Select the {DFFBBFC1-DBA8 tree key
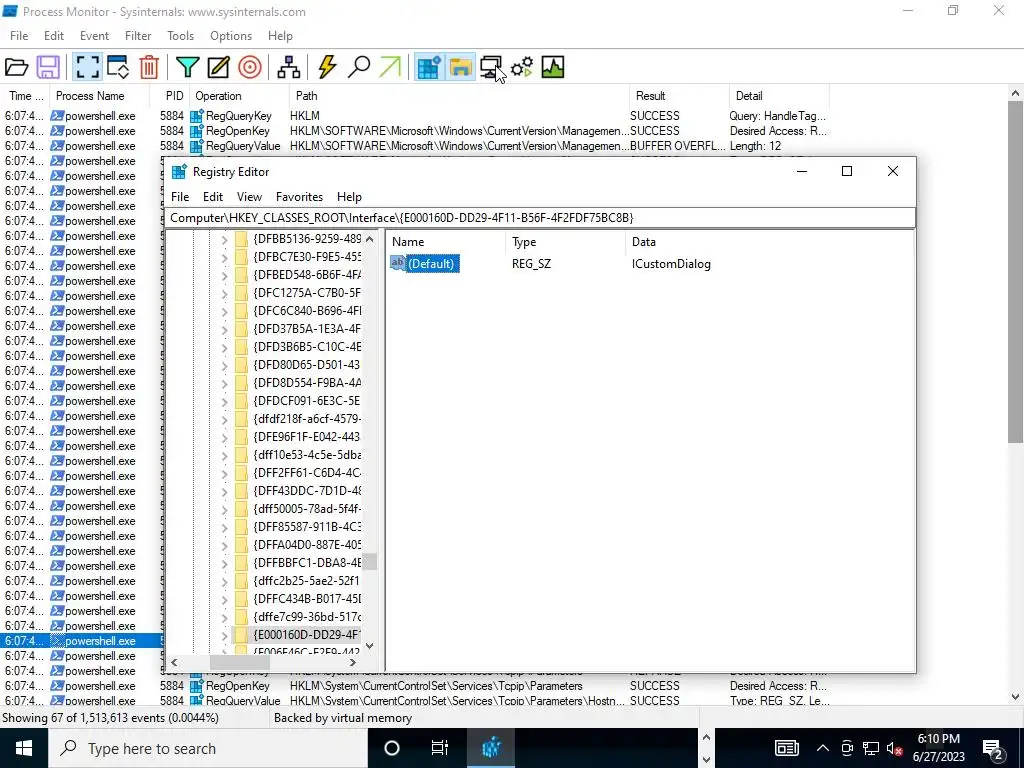The height and width of the screenshot is (768, 1024). point(307,562)
